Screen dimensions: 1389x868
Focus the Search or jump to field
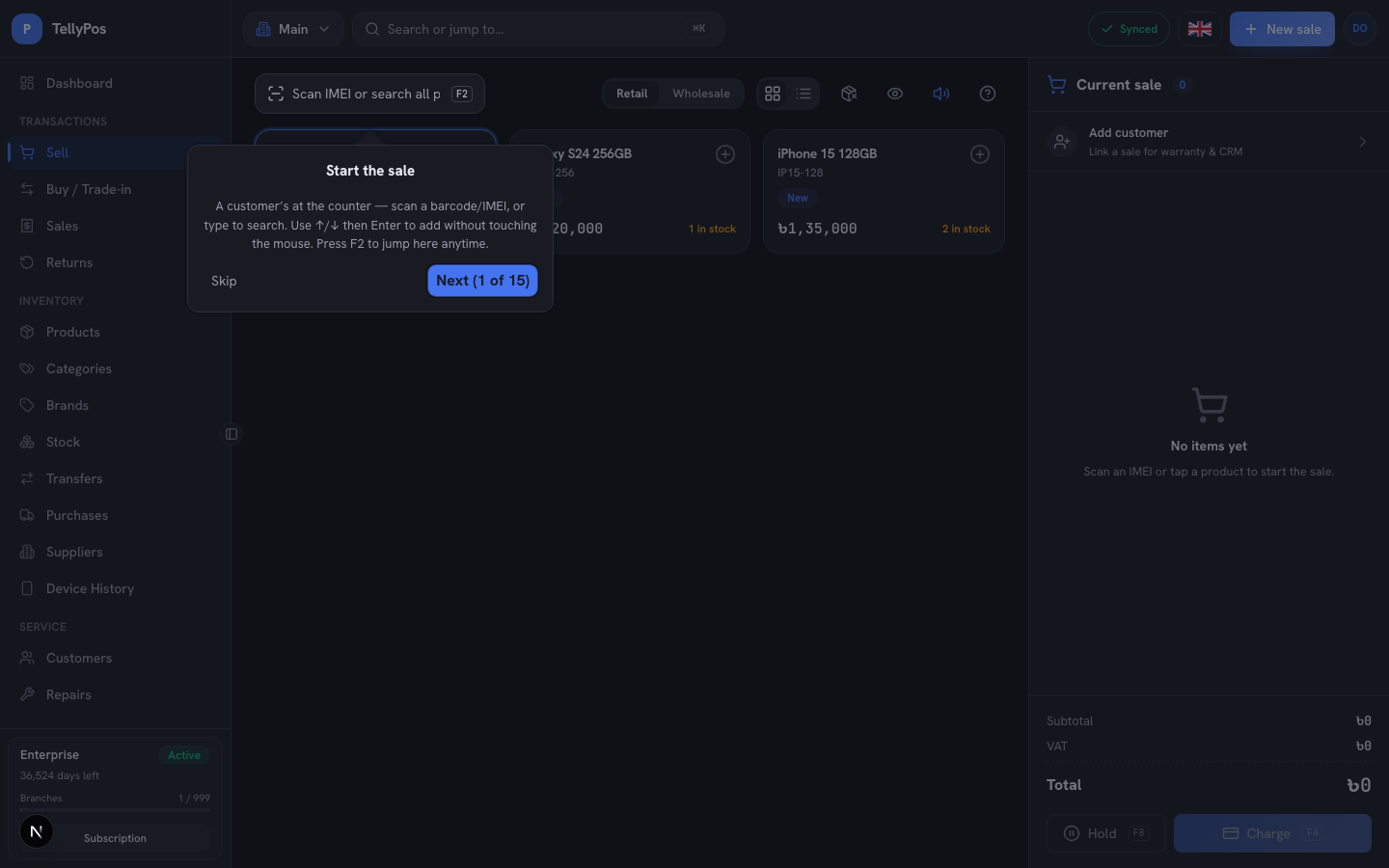click(538, 29)
